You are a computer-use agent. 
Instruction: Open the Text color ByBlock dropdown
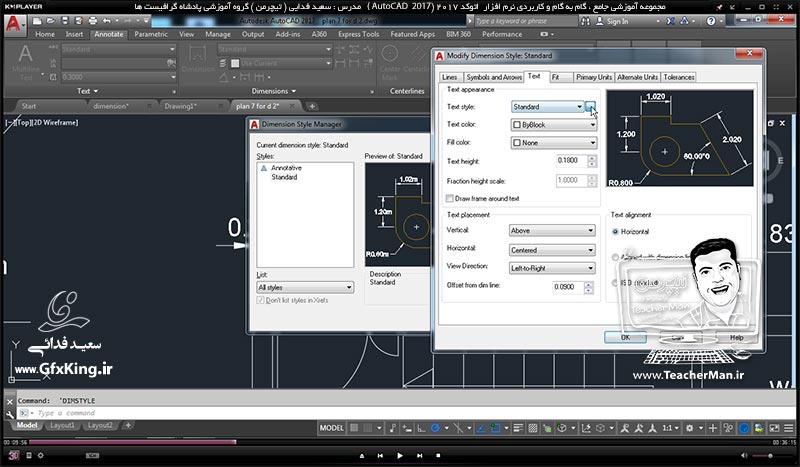coord(554,125)
